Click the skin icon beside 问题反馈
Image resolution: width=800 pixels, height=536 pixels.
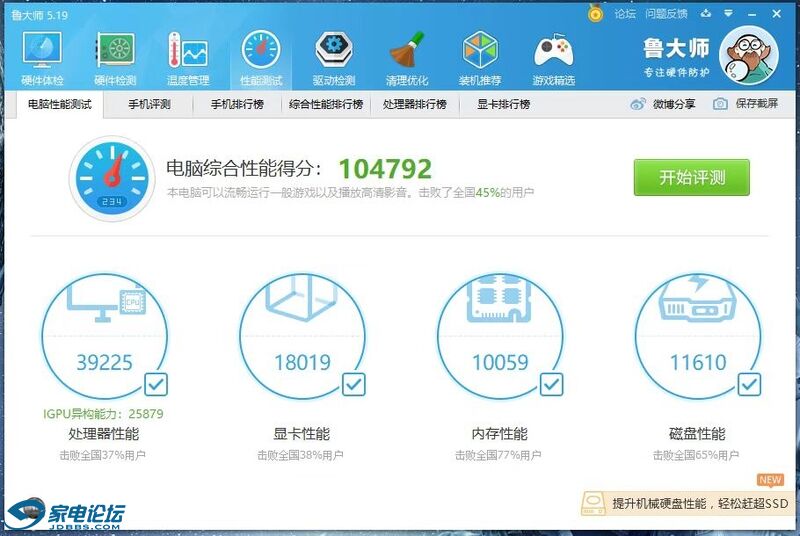click(x=706, y=13)
